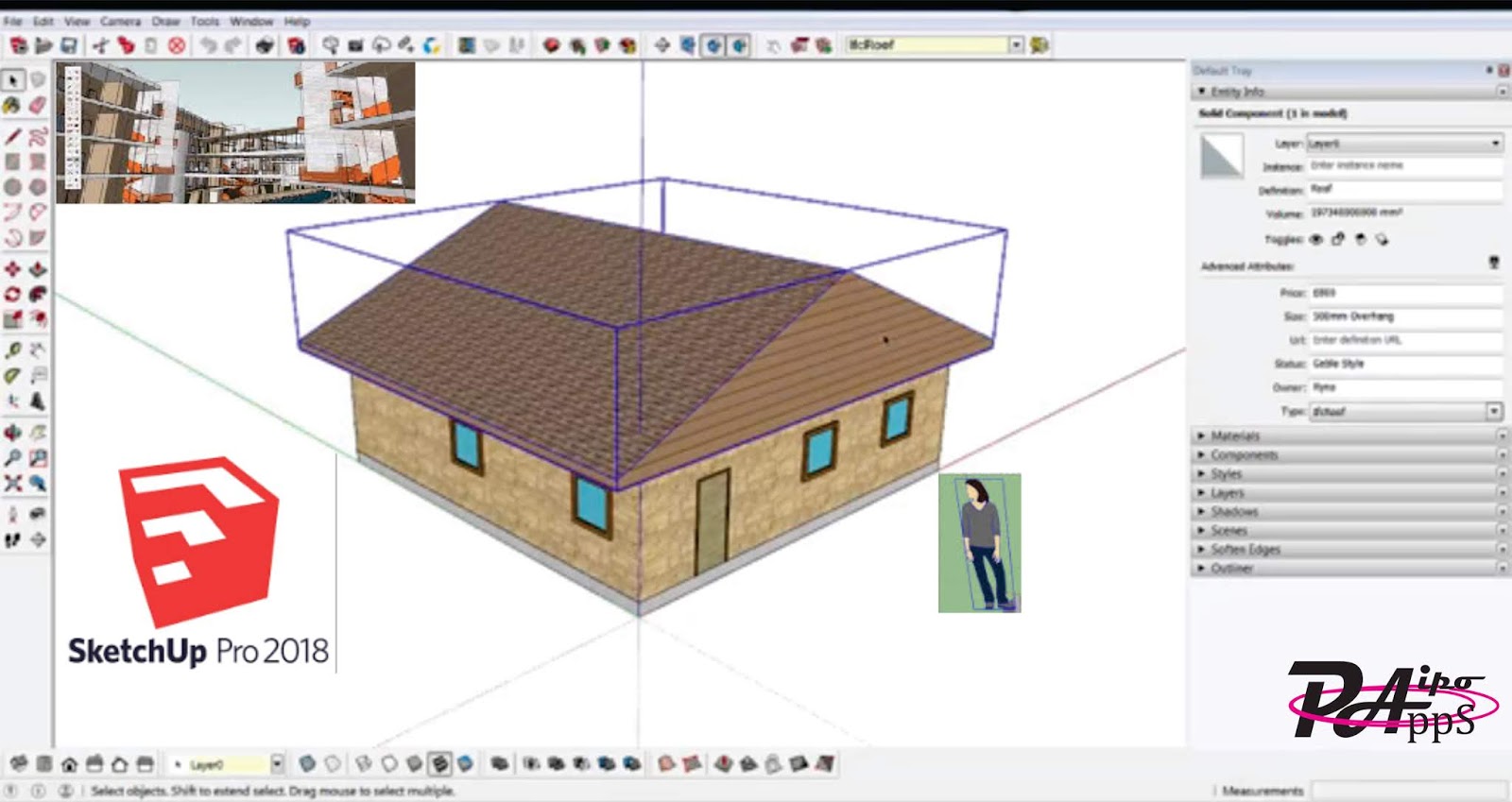The image size is (1512, 802).
Task: Print the model using the printer icon
Action: pos(265,44)
